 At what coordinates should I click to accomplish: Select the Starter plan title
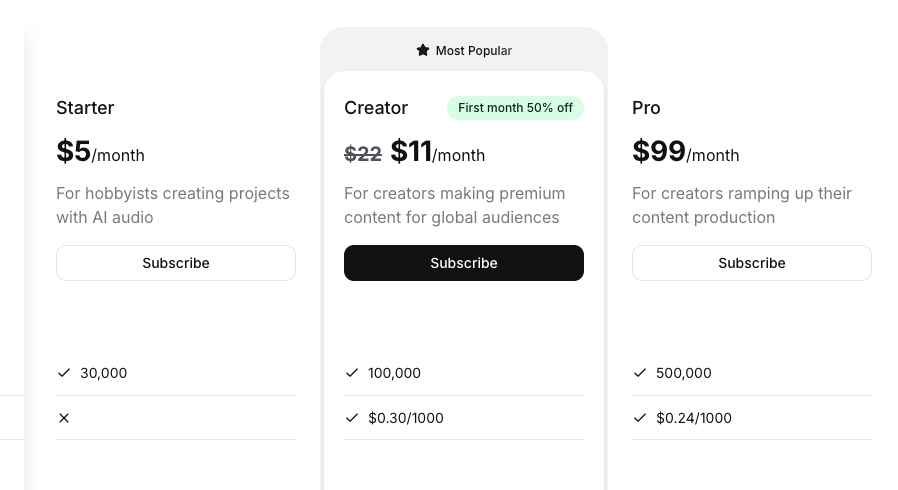[85, 108]
